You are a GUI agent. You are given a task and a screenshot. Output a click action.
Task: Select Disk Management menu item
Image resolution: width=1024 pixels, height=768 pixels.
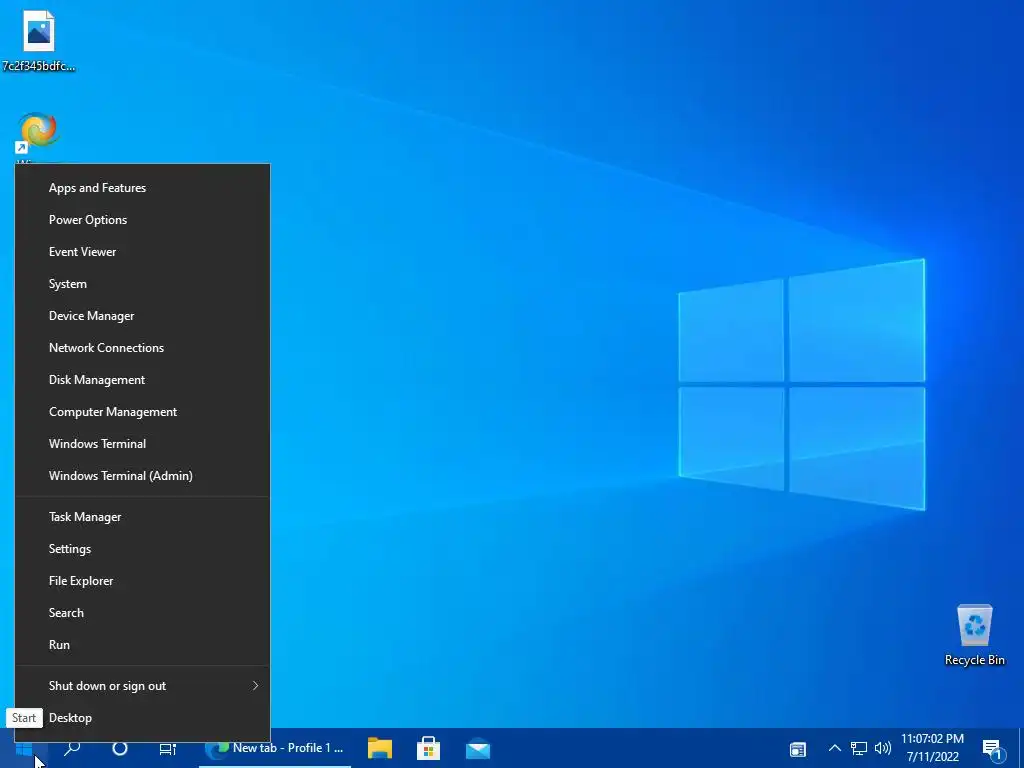coord(142,380)
